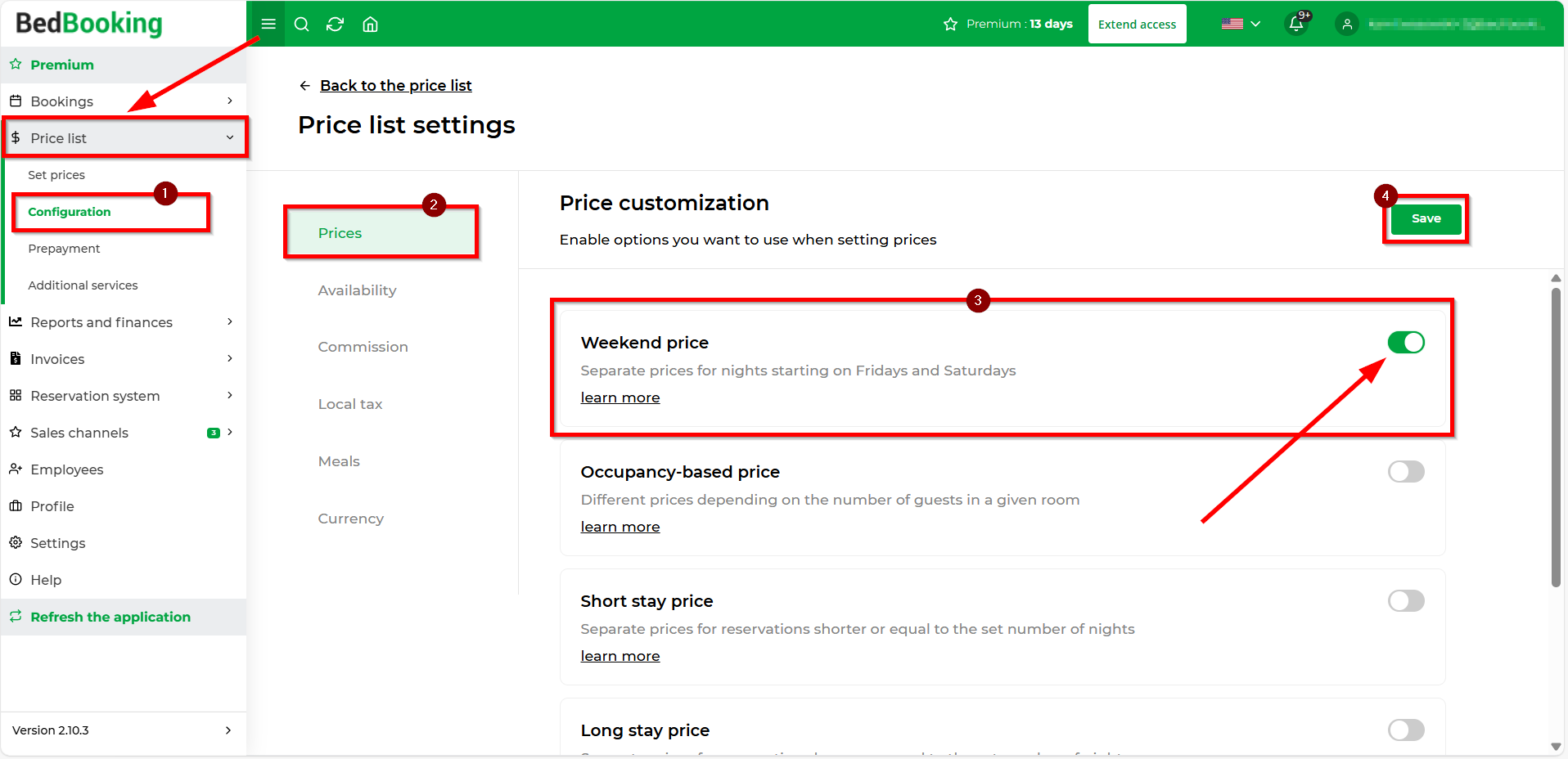Click the vertical scrollbar thumb
Viewport: 1568px width, 759px height.
click(x=1556, y=437)
